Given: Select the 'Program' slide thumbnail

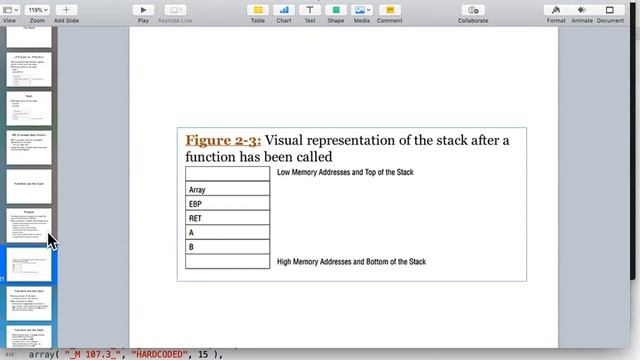Looking at the screenshot, I should (x=29, y=225).
